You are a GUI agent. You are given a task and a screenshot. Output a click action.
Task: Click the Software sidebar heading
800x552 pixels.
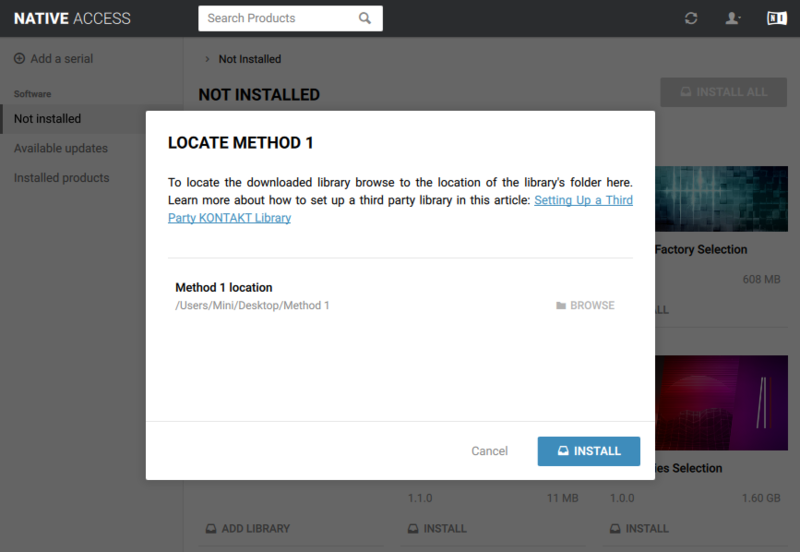click(32, 94)
